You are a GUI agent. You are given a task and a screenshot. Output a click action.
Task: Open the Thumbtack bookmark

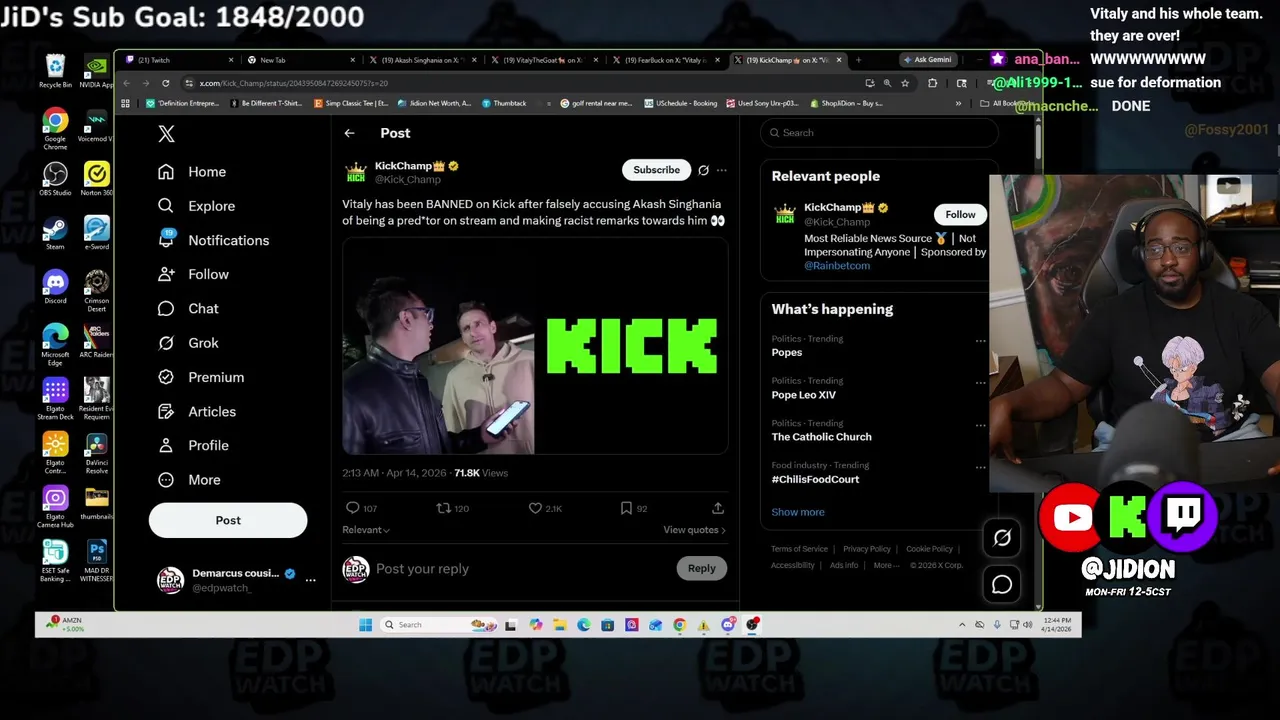tap(504, 103)
